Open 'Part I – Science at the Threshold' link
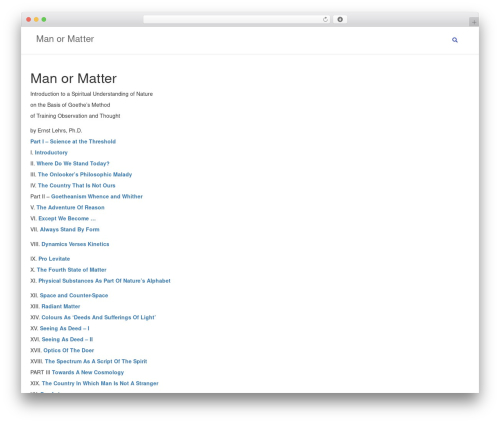The width and height of the screenshot is (500, 423). [73, 141]
